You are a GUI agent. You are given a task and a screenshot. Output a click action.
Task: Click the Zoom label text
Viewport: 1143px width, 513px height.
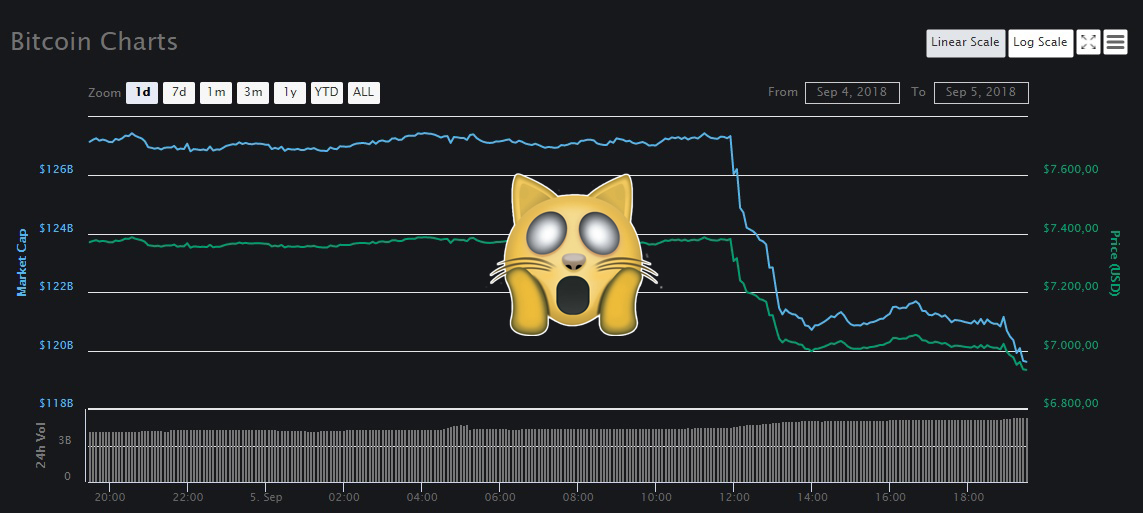point(104,93)
